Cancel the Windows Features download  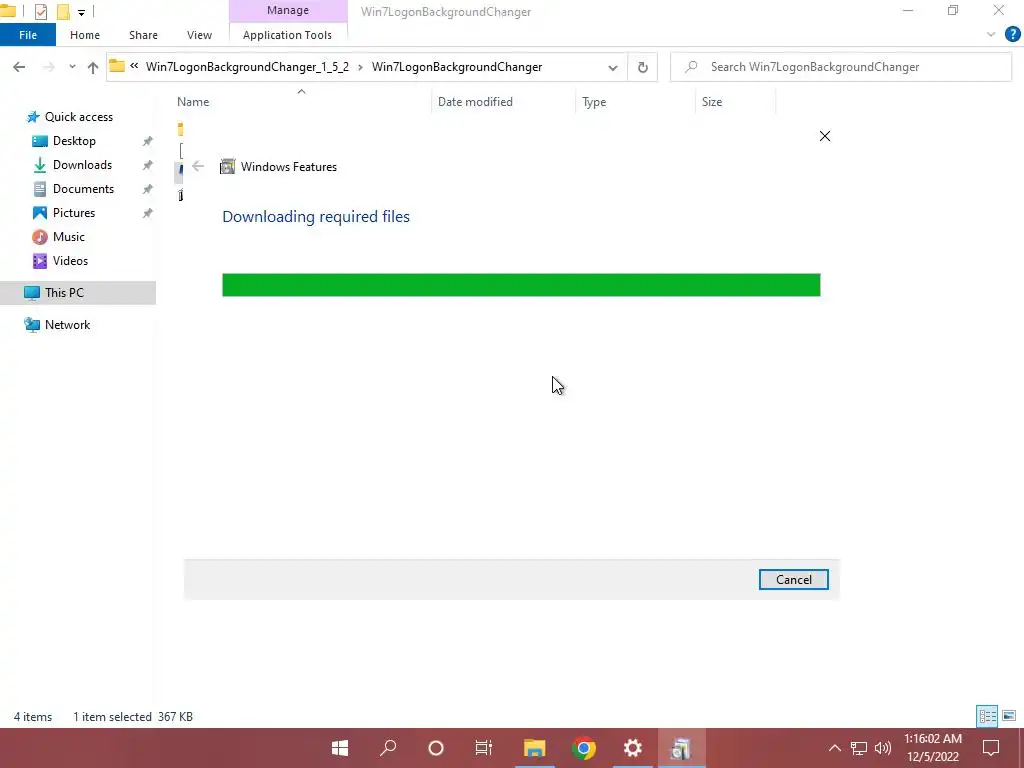pyautogui.click(x=793, y=579)
